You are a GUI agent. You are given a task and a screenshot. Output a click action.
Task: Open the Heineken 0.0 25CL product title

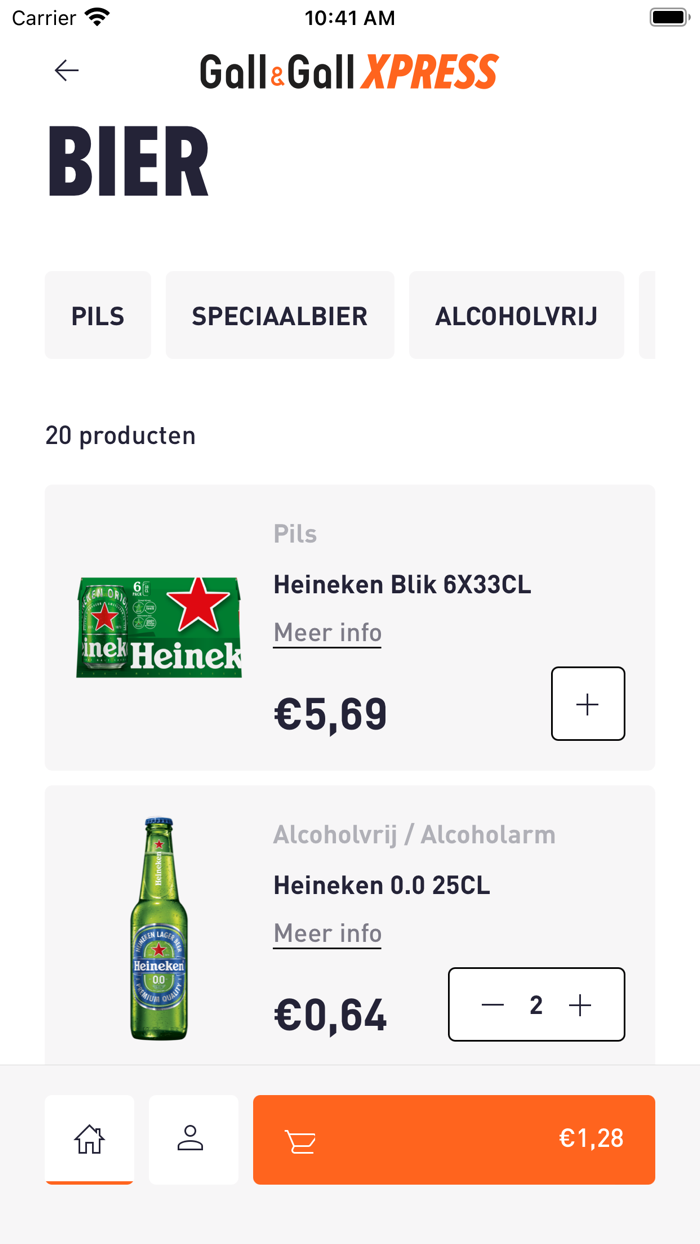point(382,885)
